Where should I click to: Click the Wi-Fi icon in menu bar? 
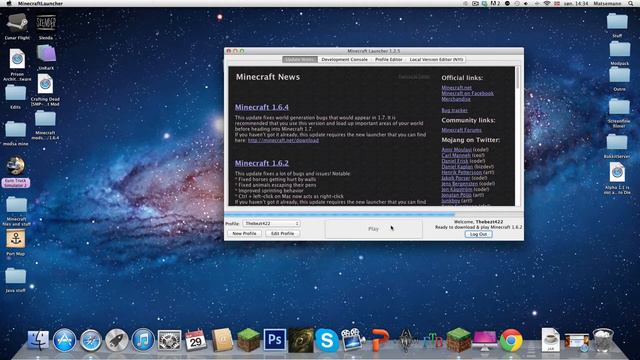[x=546, y=3]
